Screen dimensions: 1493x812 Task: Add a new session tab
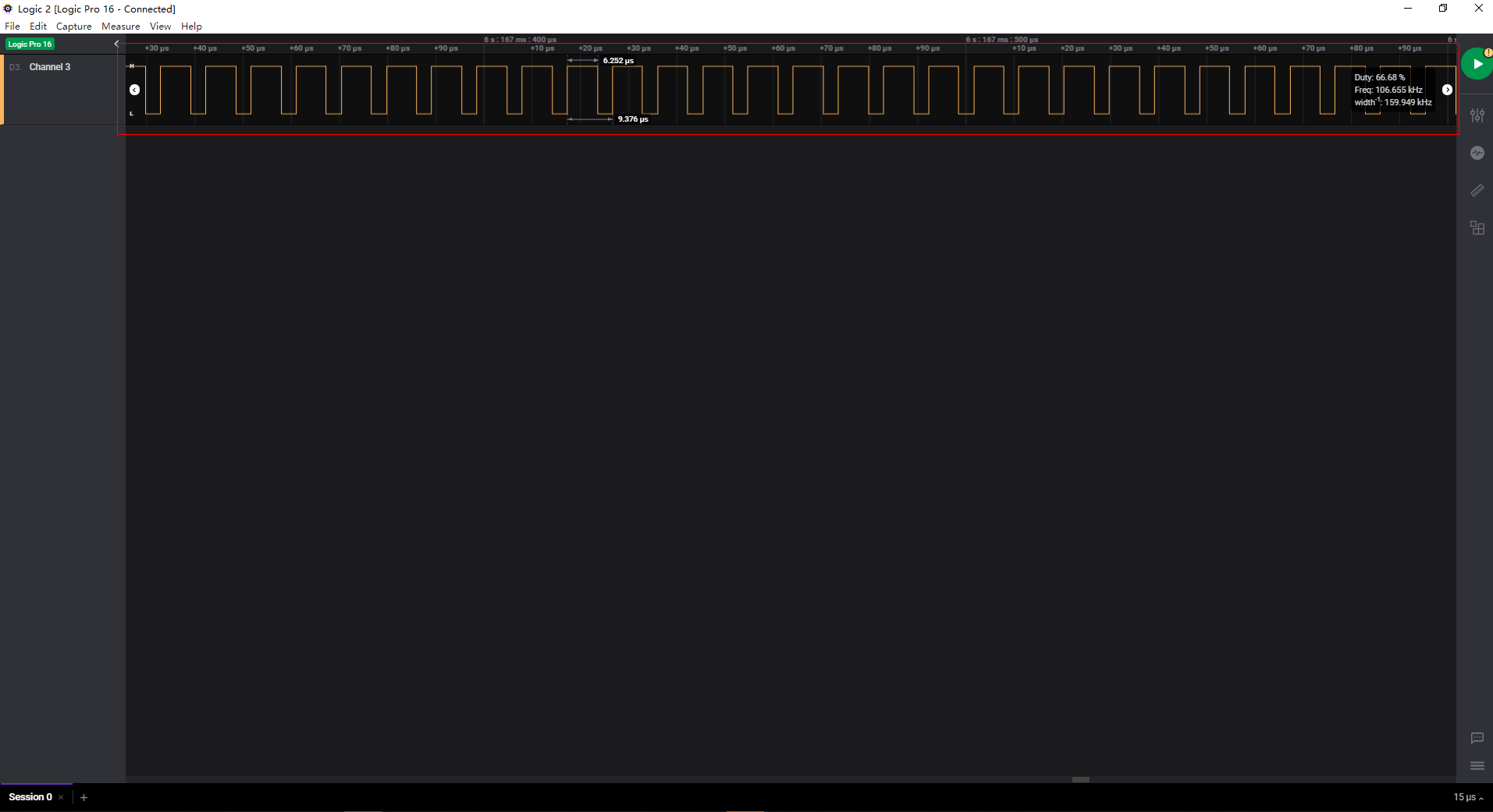coord(84,797)
